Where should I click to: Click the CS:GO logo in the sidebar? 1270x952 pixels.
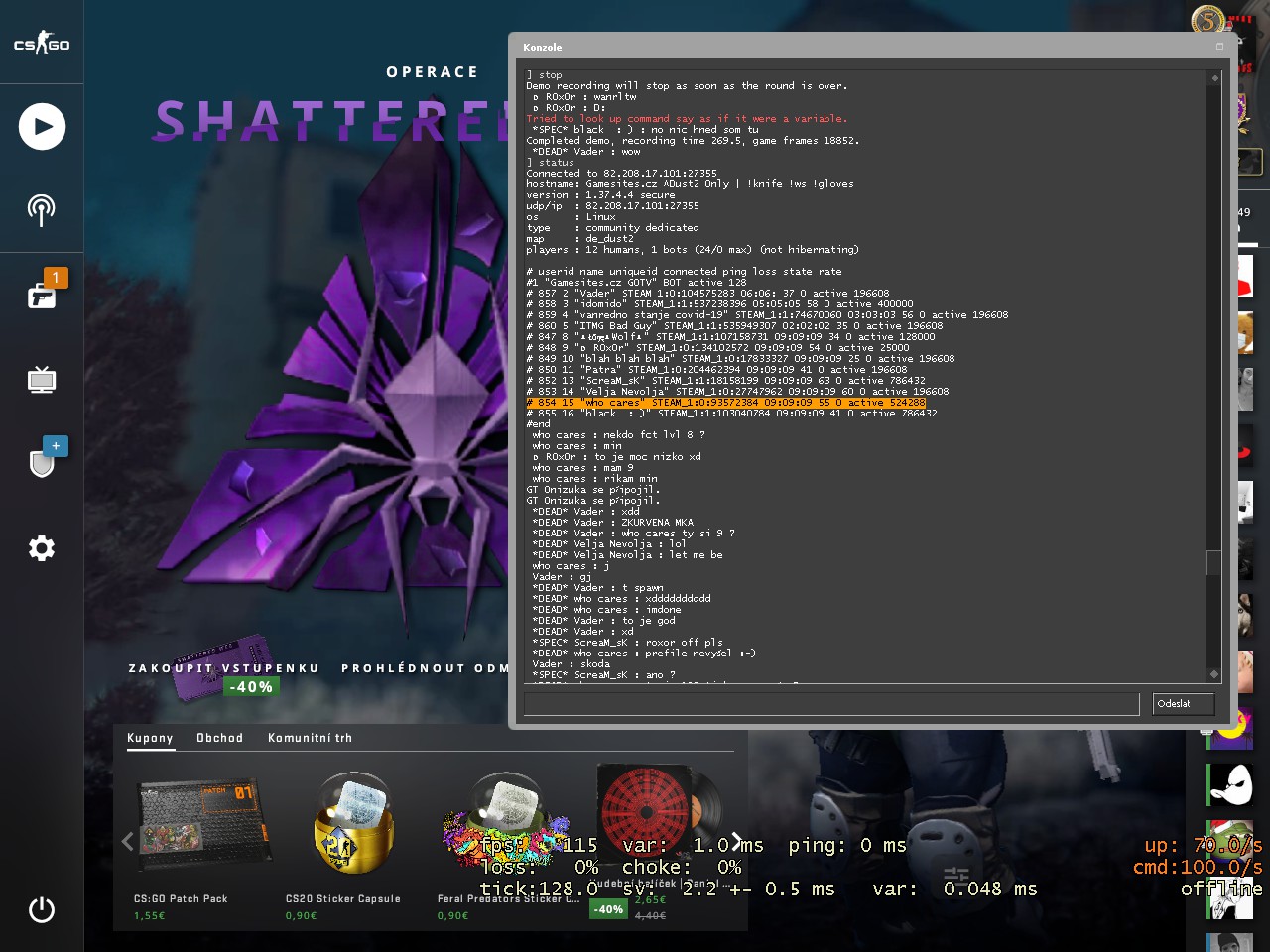(x=42, y=43)
